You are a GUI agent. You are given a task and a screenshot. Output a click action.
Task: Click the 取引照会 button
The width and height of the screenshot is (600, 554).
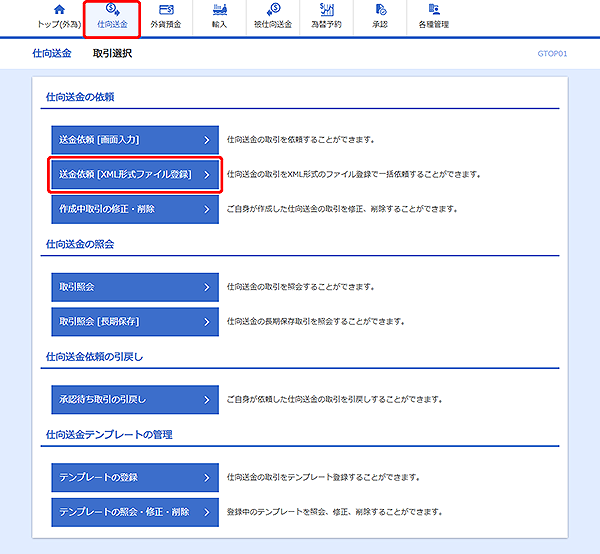135,287
